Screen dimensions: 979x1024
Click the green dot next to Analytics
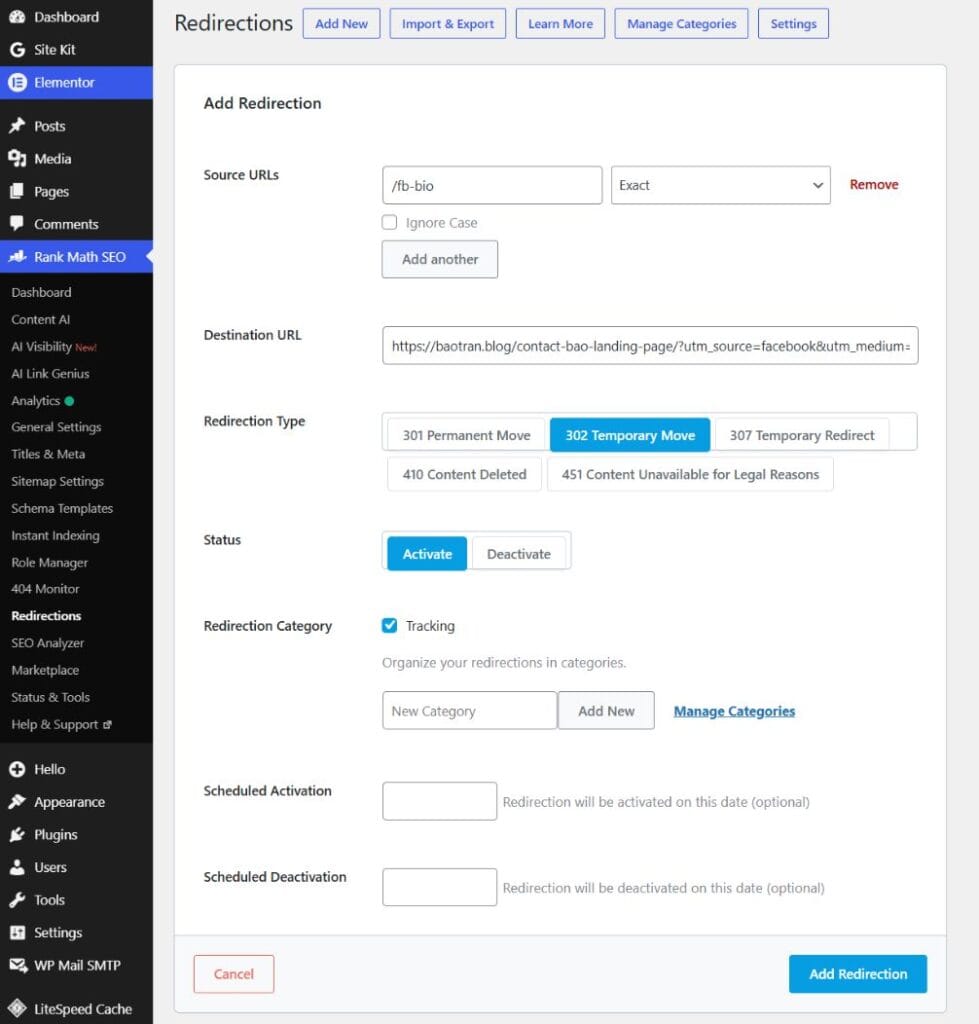[69, 400]
